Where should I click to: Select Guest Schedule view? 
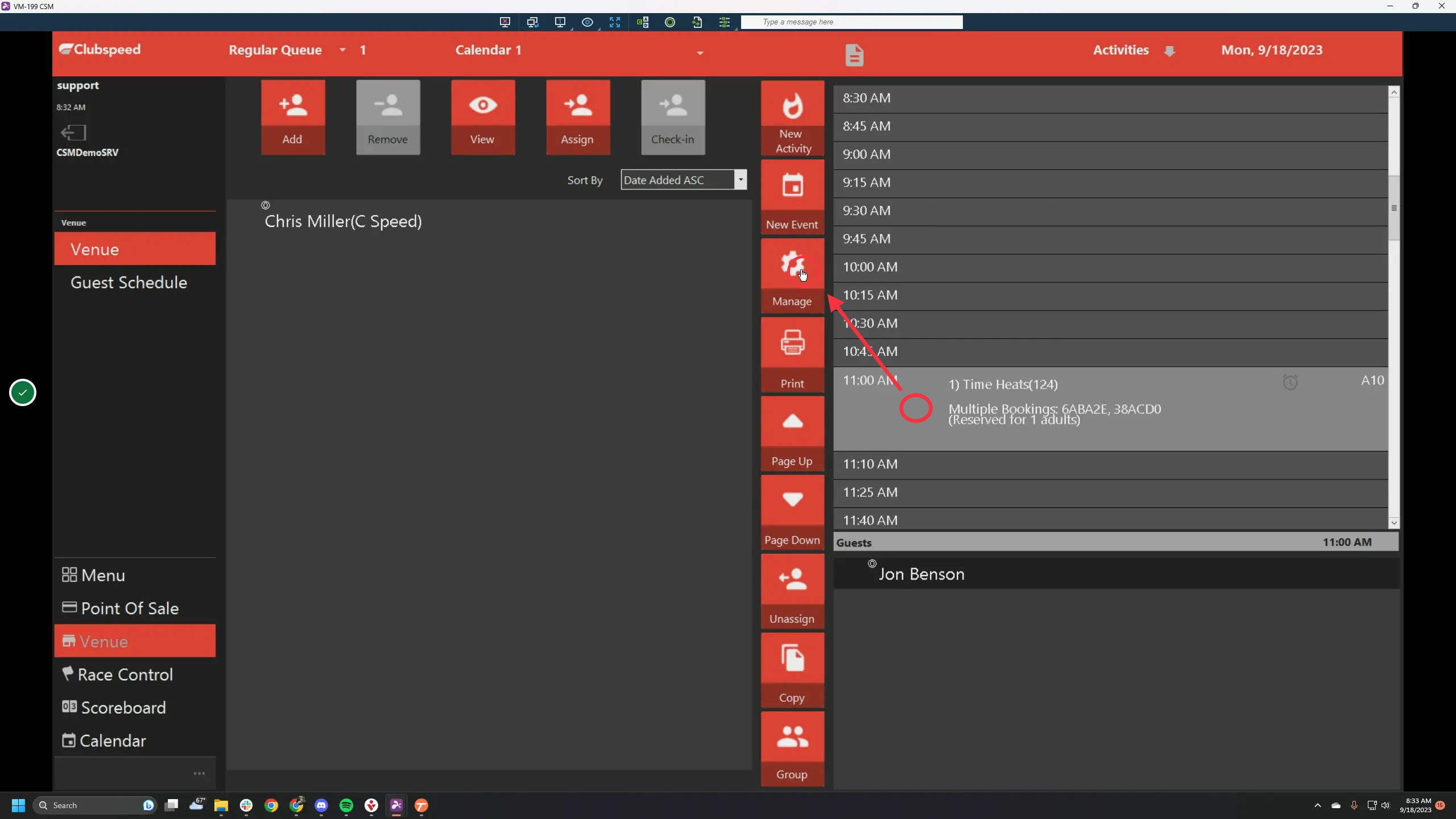point(135,282)
